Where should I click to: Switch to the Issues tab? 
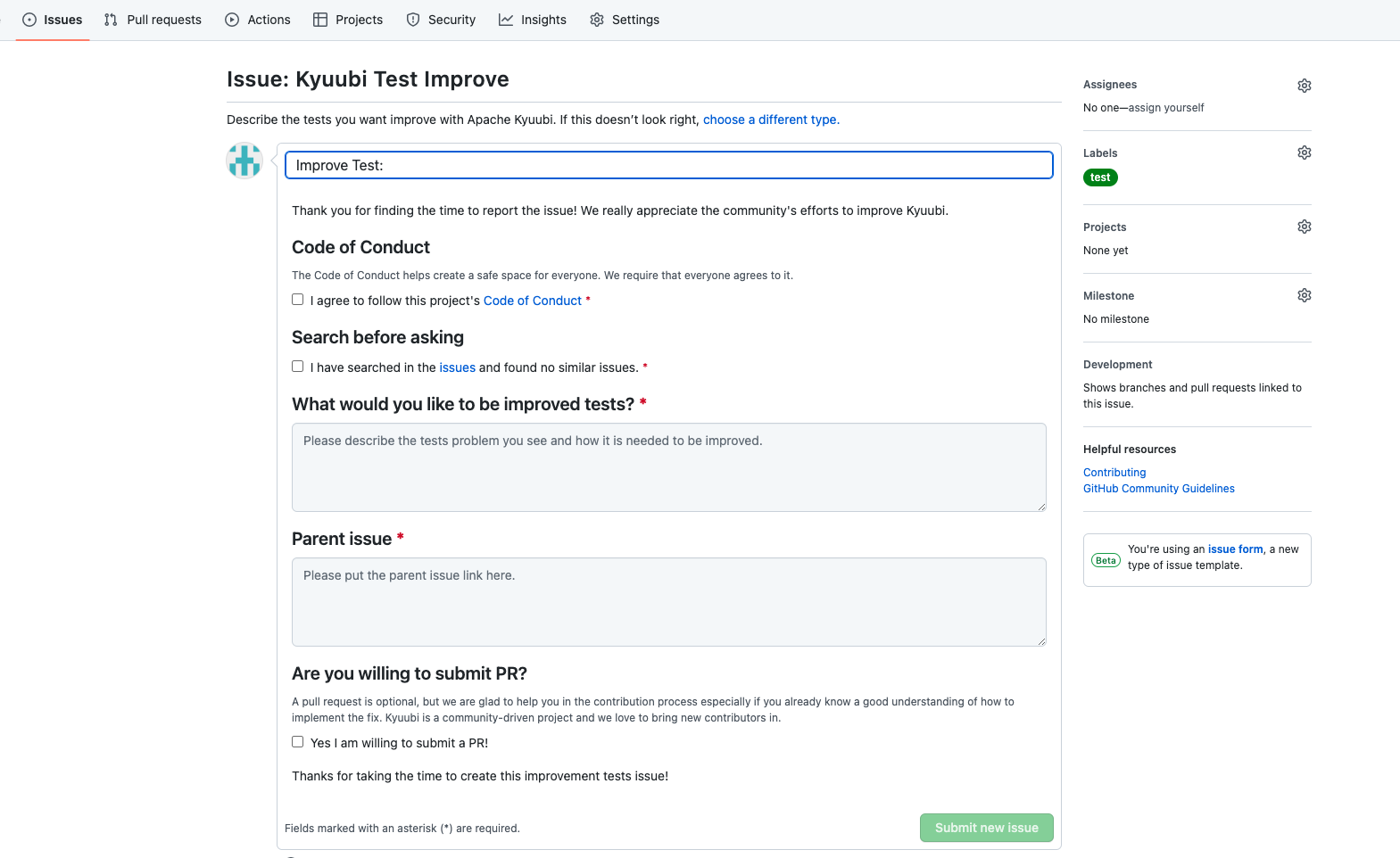(x=53, y=20)
